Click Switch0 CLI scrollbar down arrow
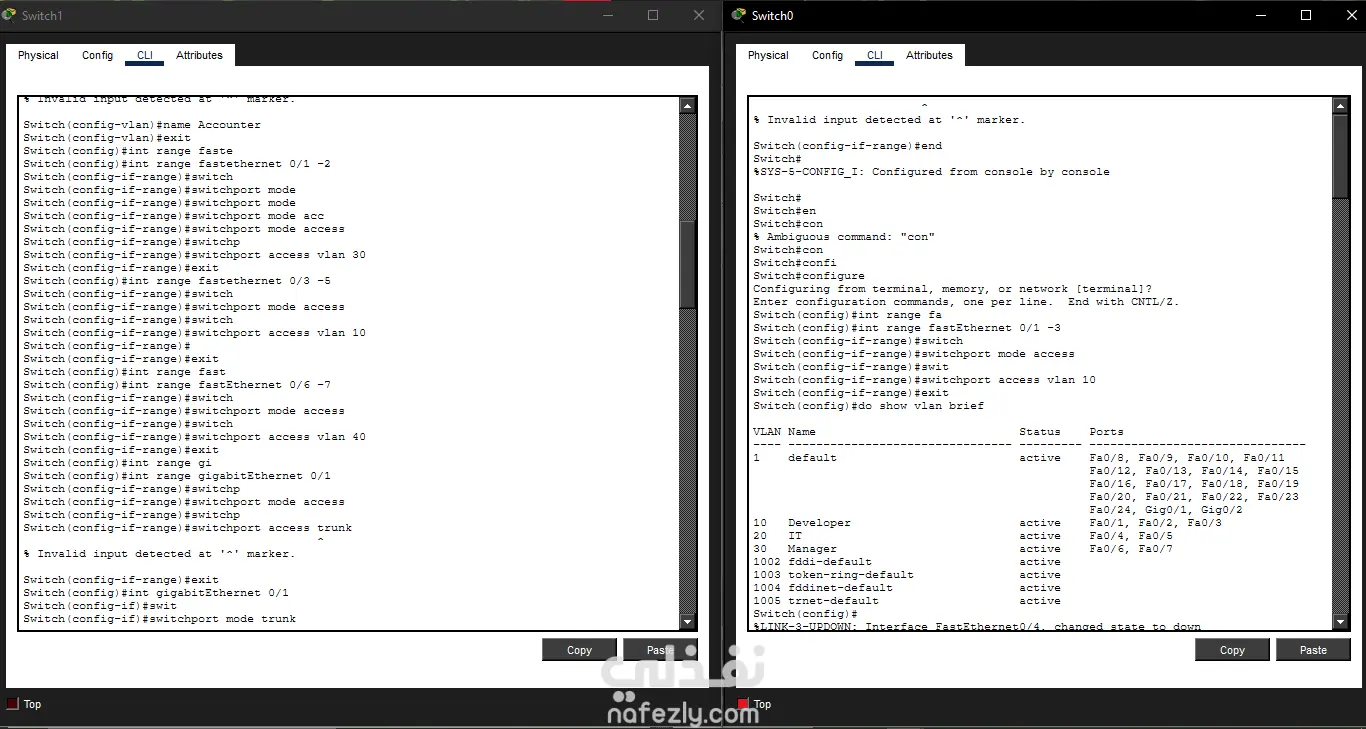Image resolution: width=1366 pixels, height=729 pixels. coord(1341,620)
